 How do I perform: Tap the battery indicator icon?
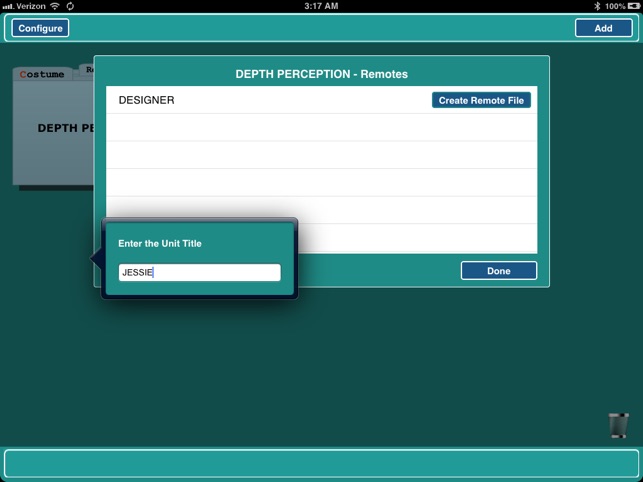634,6
